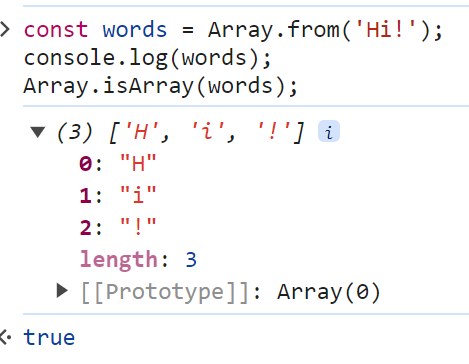Select the index 2 value "!"
The width and height of the screenshot is (469, 364).
[138, 227]
